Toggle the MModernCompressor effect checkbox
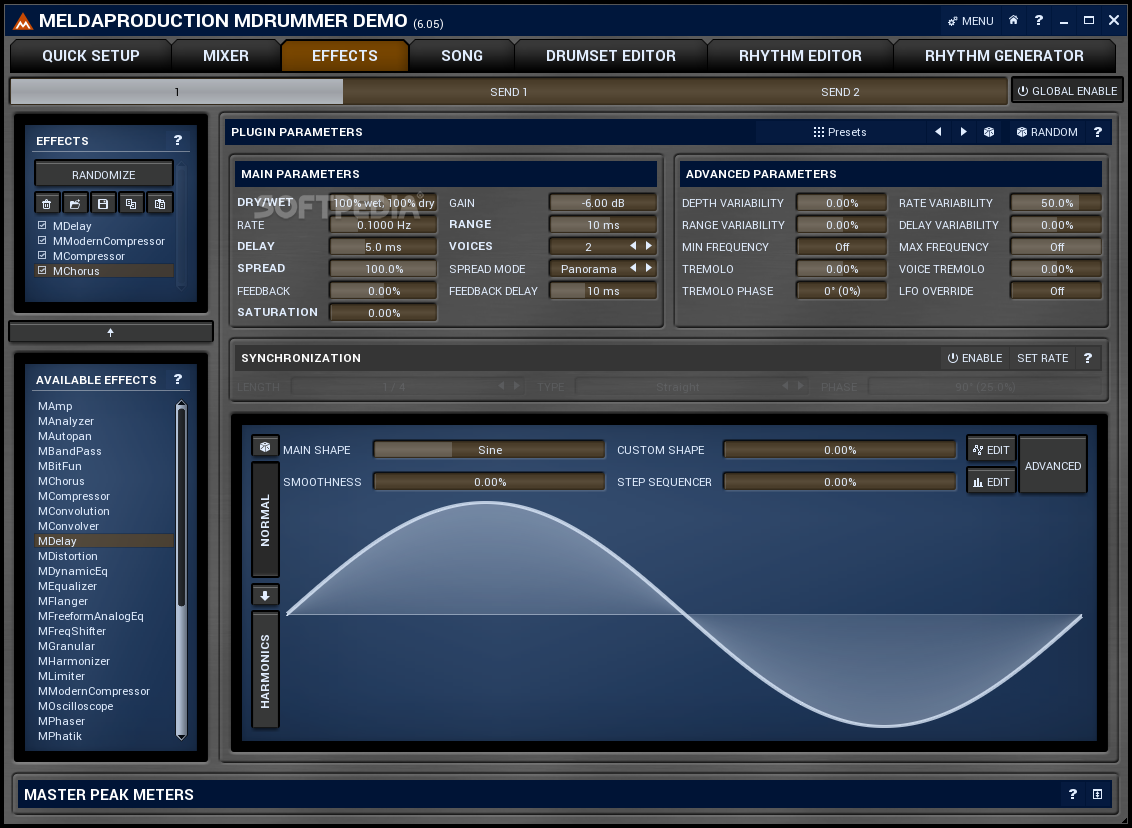1132x828 pixels. tap(42, 240)
